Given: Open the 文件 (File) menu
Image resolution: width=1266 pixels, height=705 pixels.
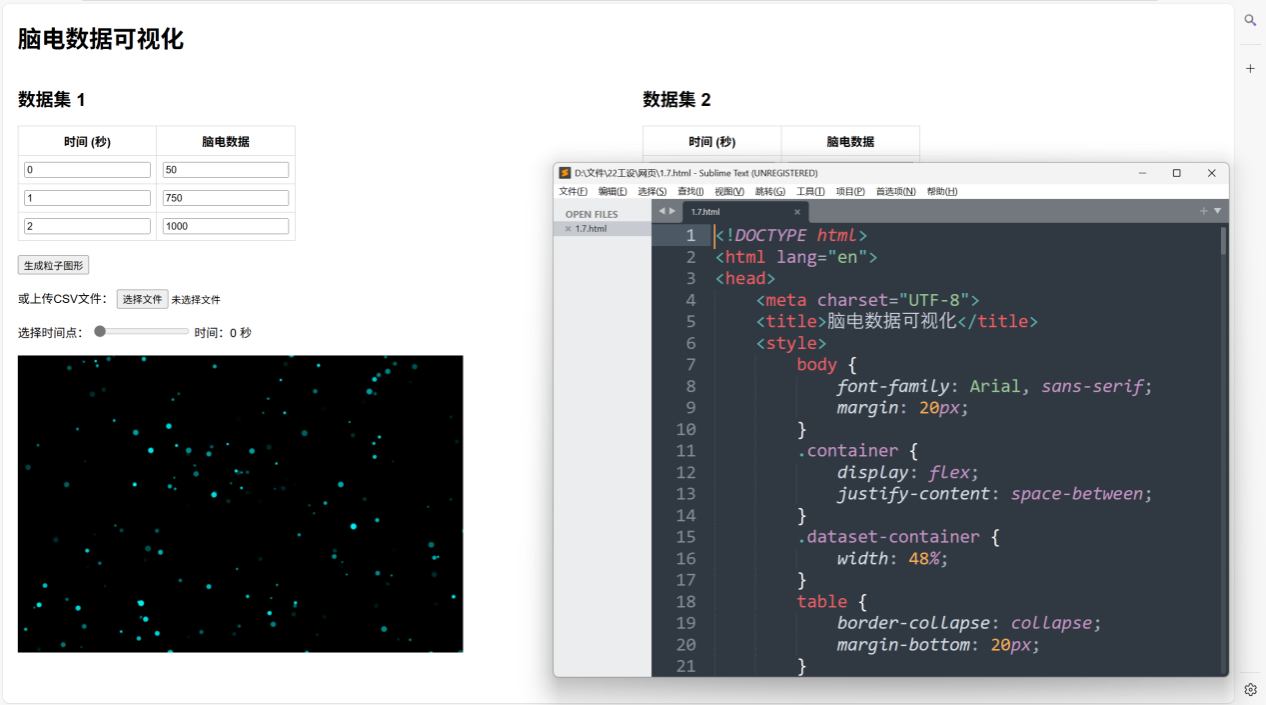Looking at the screenshot, I should pyautogui.click(x=573, y=191).
